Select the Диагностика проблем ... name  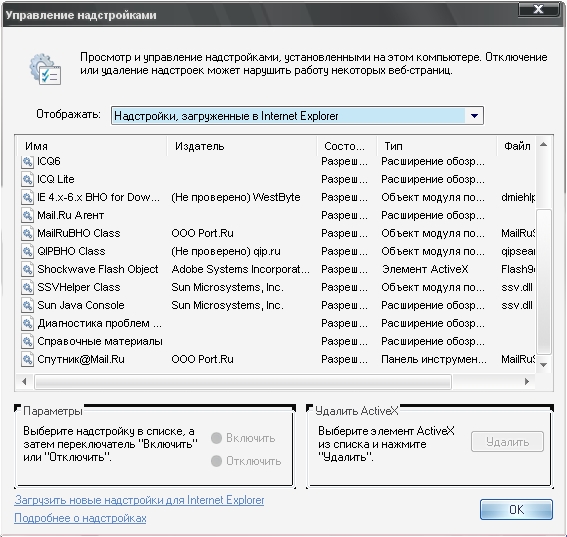pyautogui.click(x=99, y=323)
